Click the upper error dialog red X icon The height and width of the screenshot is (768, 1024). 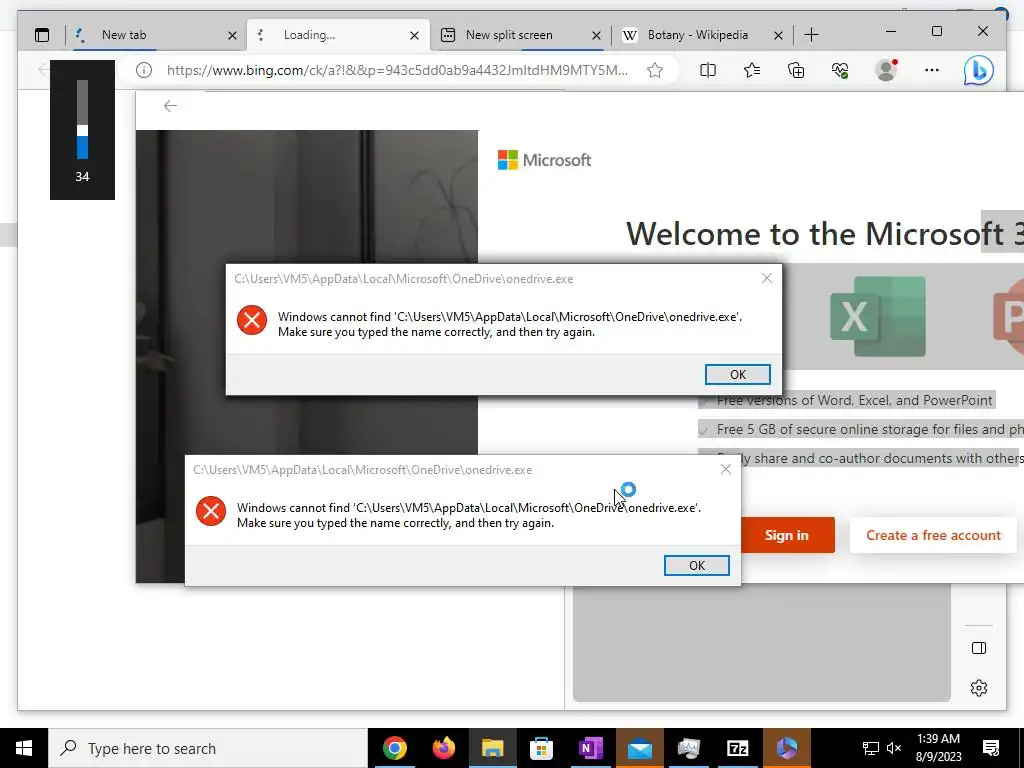coord(251,320)
